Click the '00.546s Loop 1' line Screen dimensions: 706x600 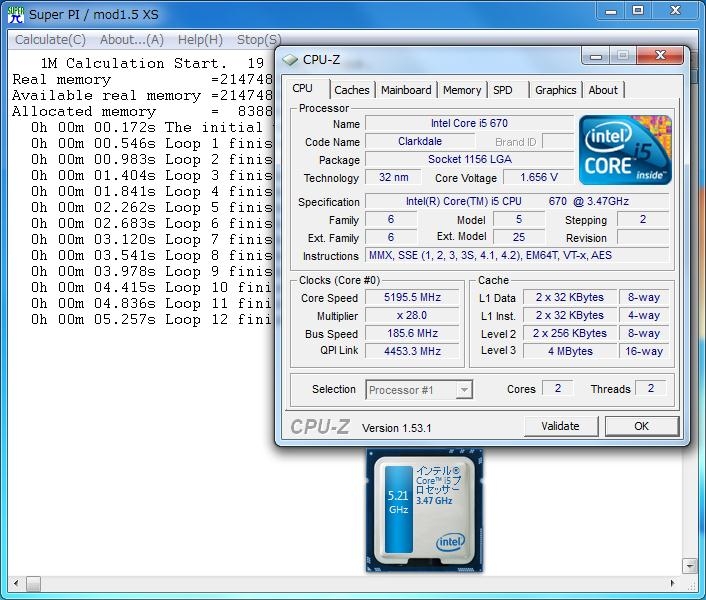click(152, 144)
